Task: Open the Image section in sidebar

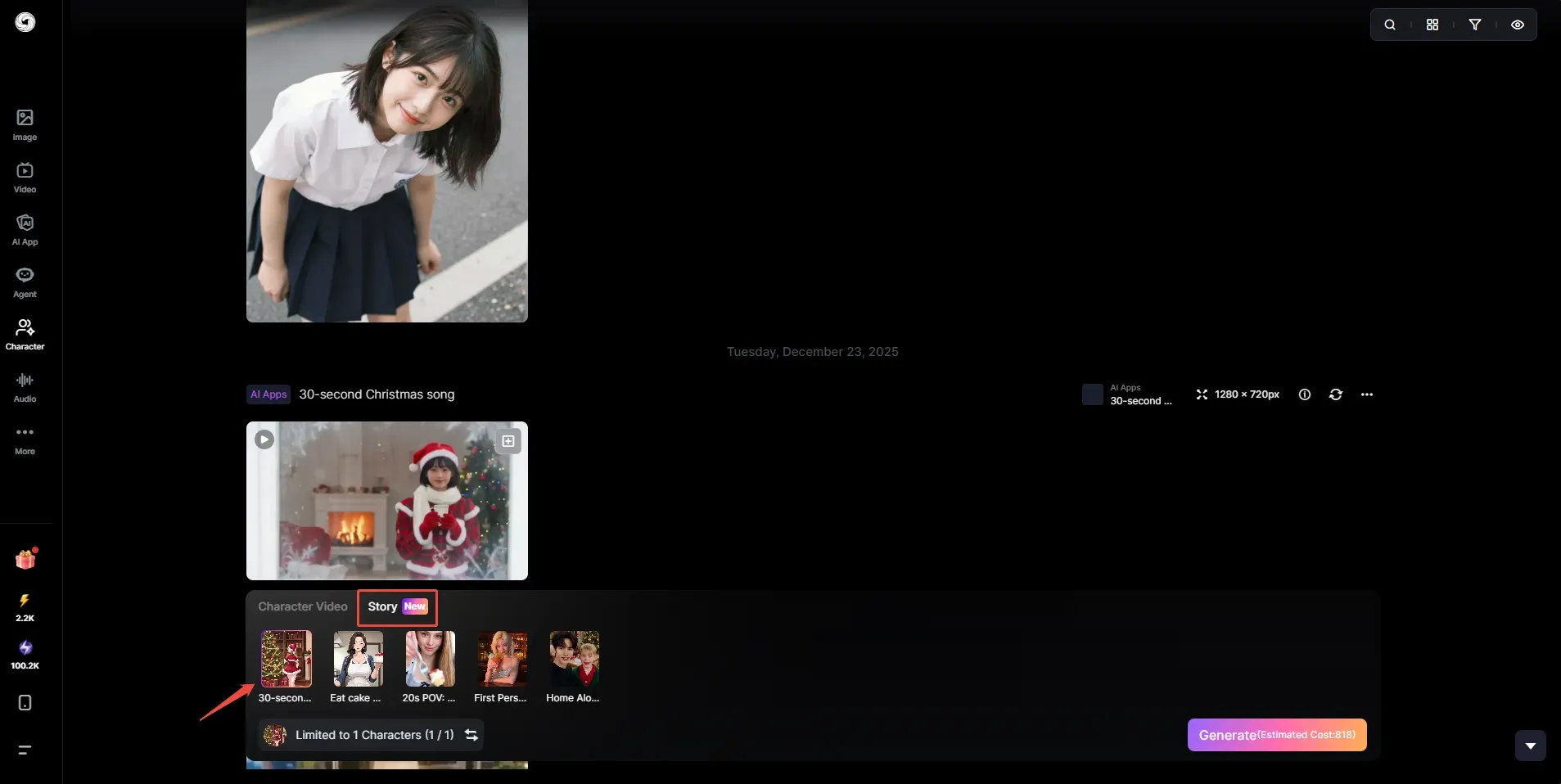Action: point(25,125)
